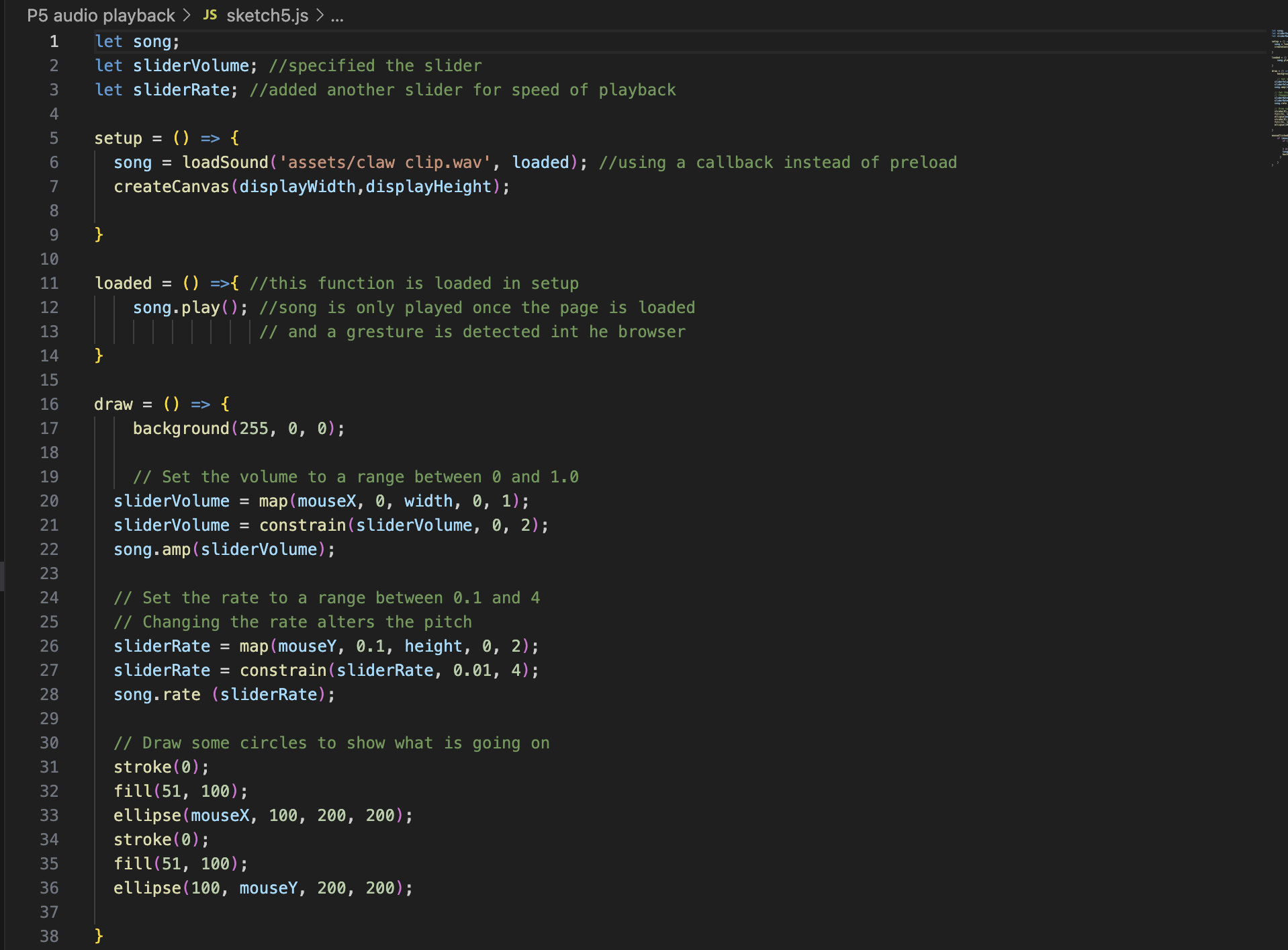Open the "P5 audio playback" breadcrumb
The height and width of the screenshot is (950, 1288).
[100, 15]
